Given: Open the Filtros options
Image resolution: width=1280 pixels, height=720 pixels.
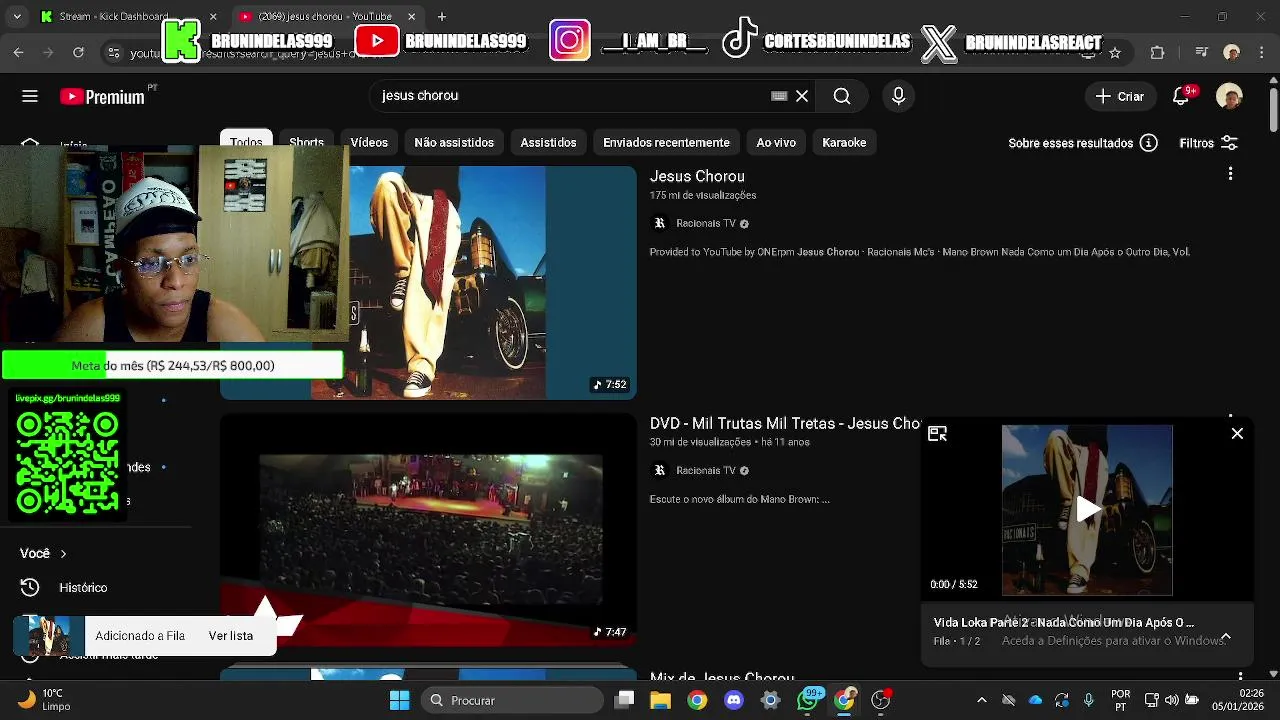Looking at the screenshot, I should [1208, 143].
